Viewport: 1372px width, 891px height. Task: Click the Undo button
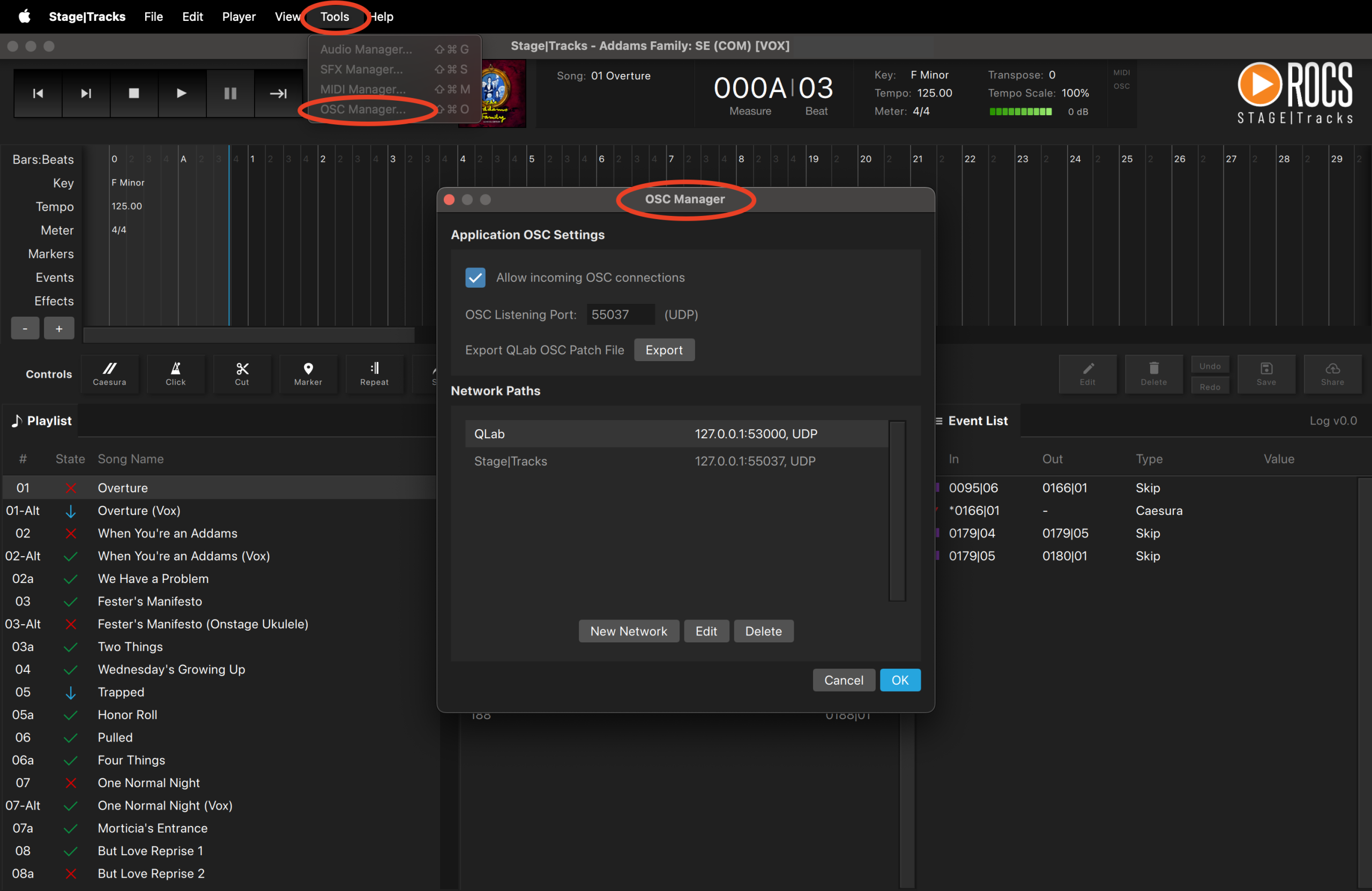[1210, 365]
